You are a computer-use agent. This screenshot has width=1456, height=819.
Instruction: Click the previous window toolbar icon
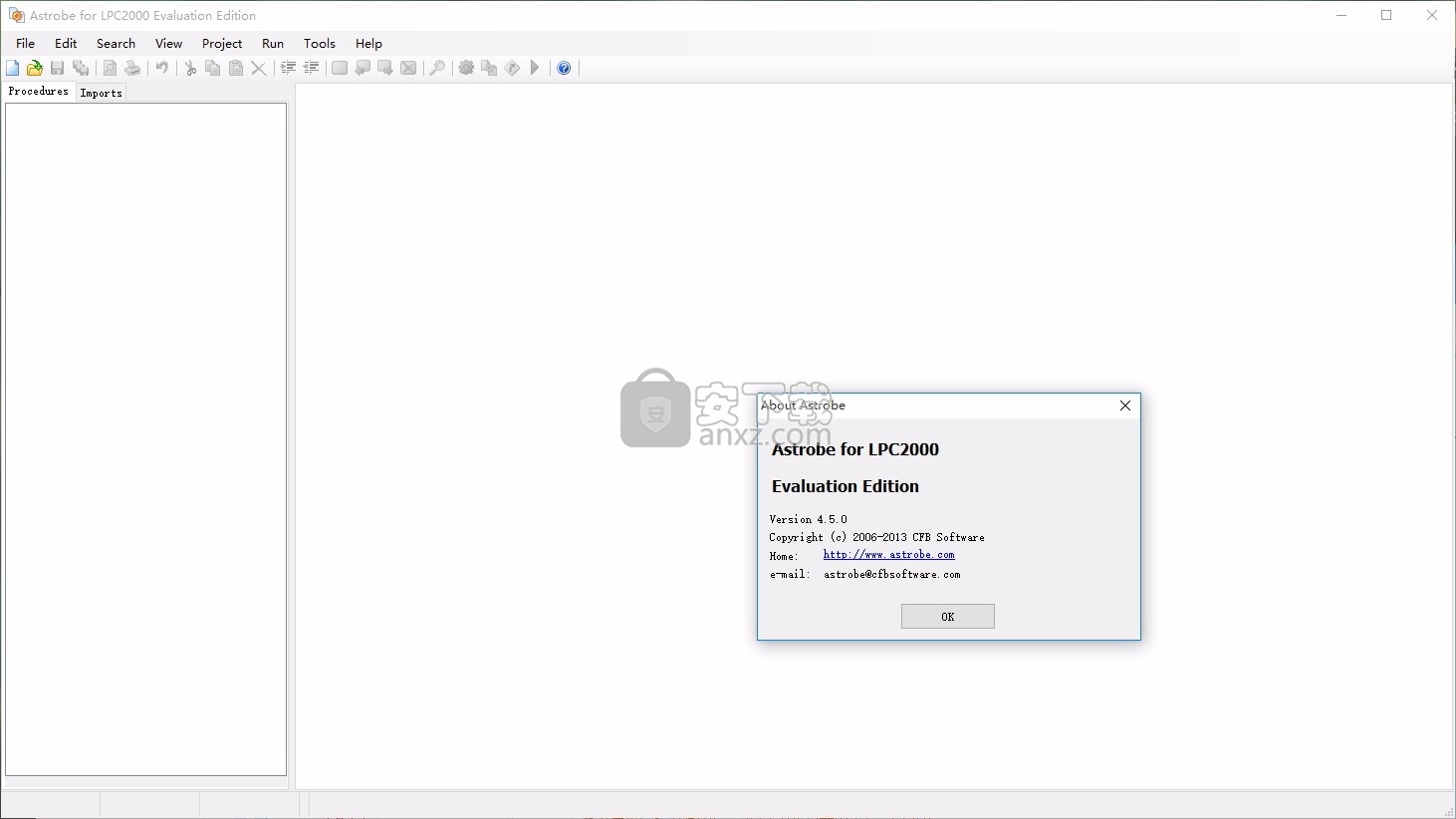pos(363,68)
